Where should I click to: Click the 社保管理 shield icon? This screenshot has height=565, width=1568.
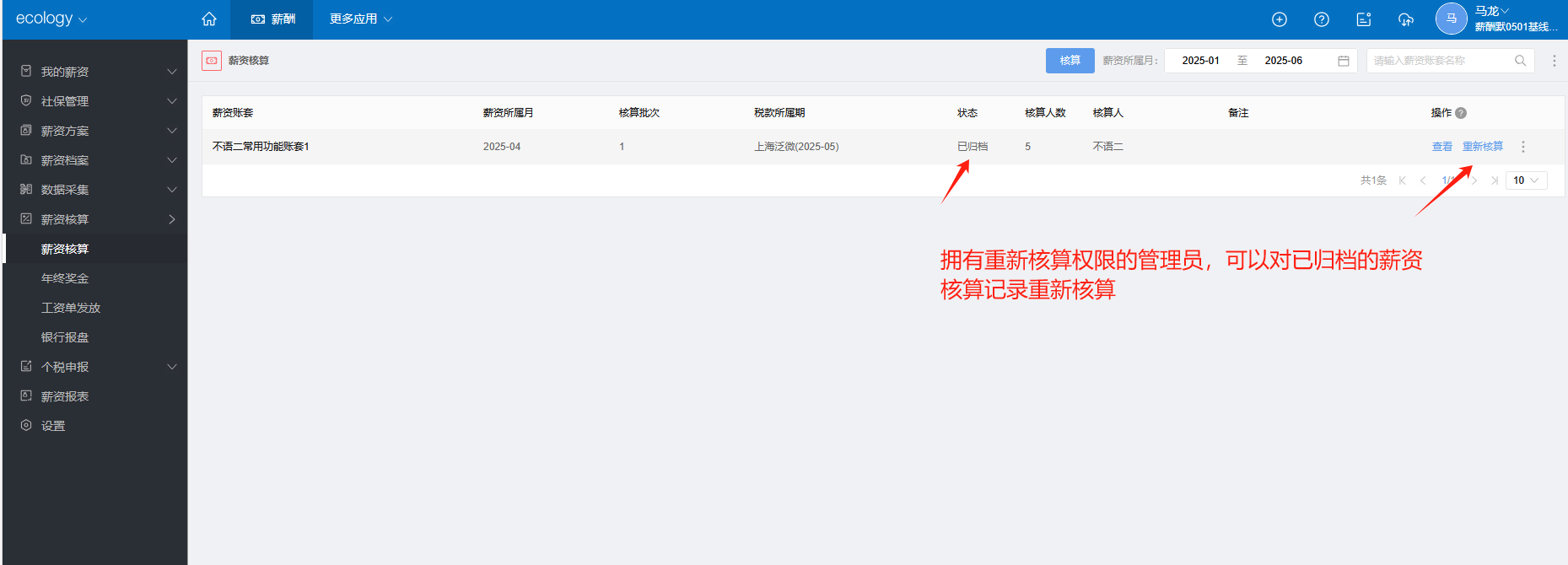26,100
